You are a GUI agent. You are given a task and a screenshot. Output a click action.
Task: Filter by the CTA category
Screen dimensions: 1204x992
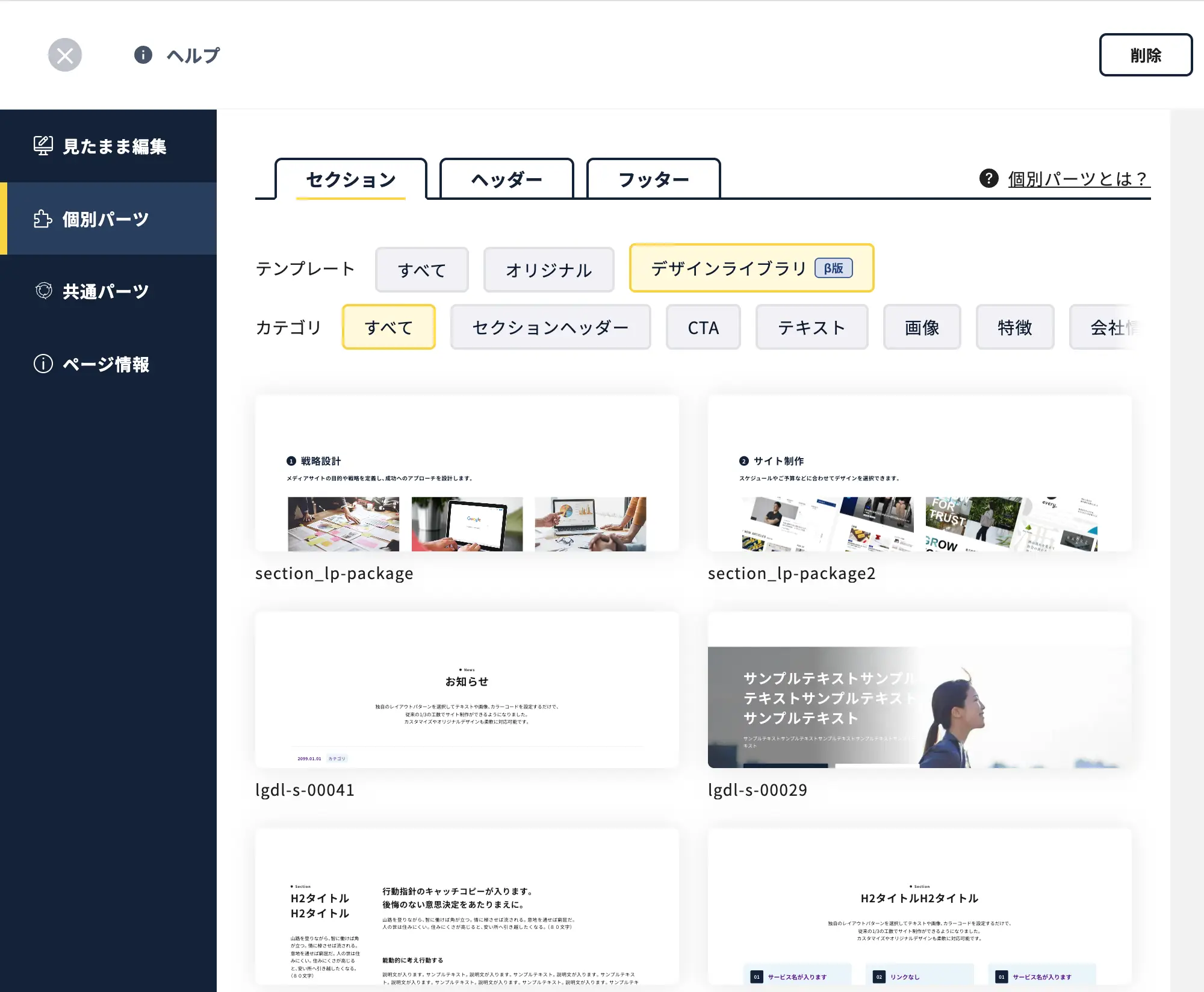coord(703,327)
